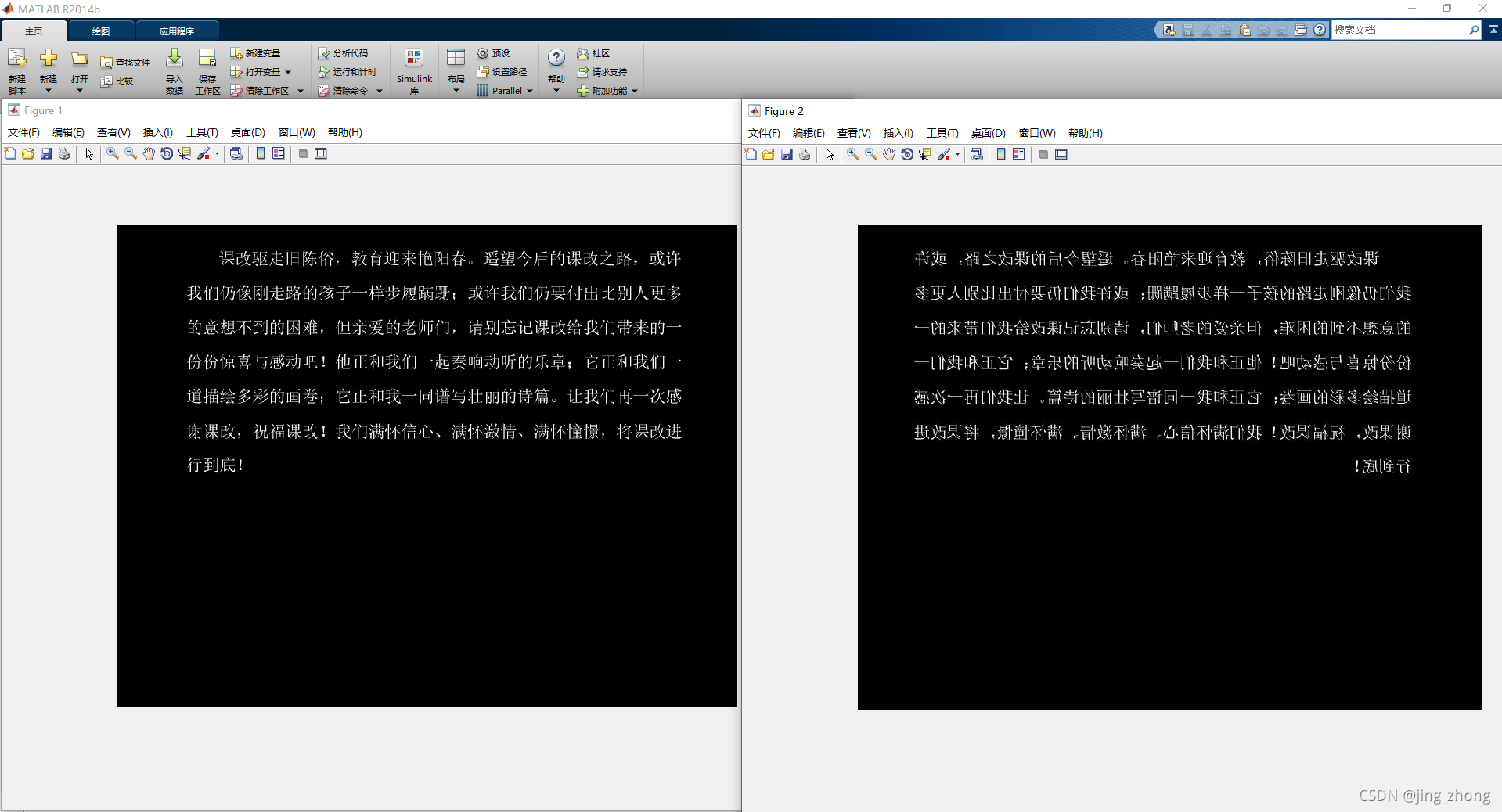
Task: Open Figure 1 编辑(E) menu
Action: 68,132
